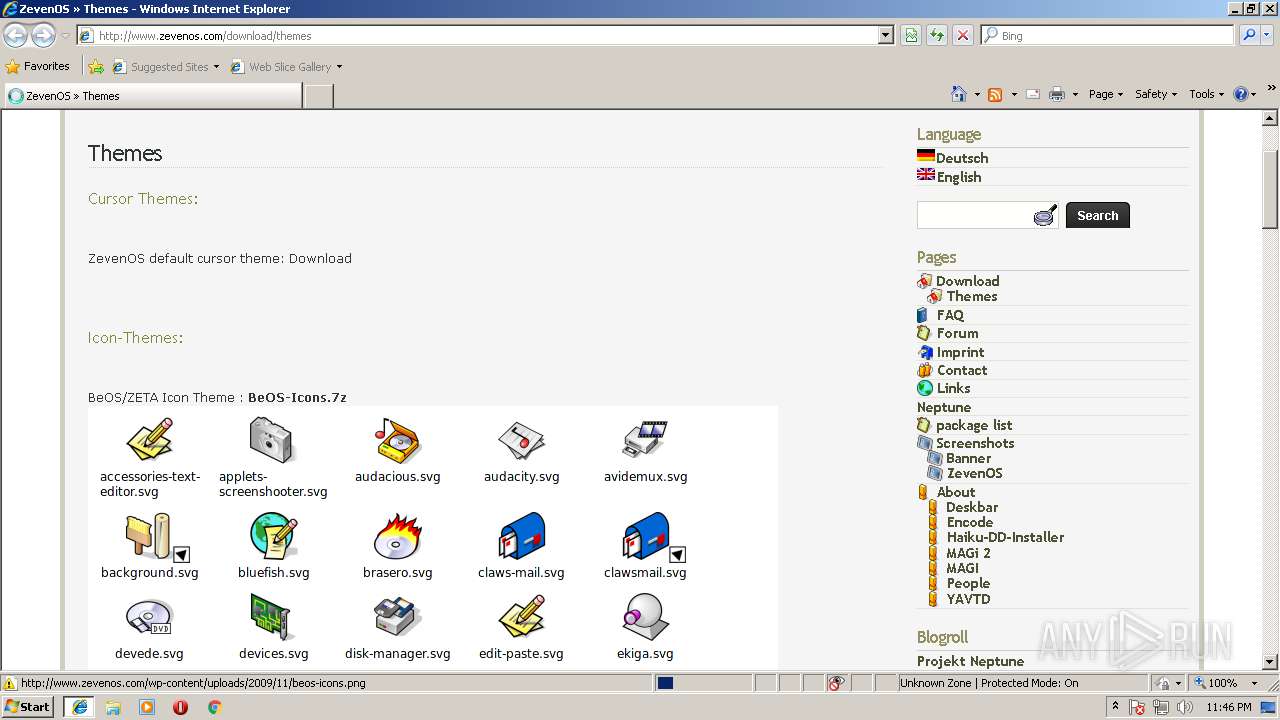1280x720 pixels.
Task: Click the magnifier search icon beside Bing box
Action: tap(1249, 35)
